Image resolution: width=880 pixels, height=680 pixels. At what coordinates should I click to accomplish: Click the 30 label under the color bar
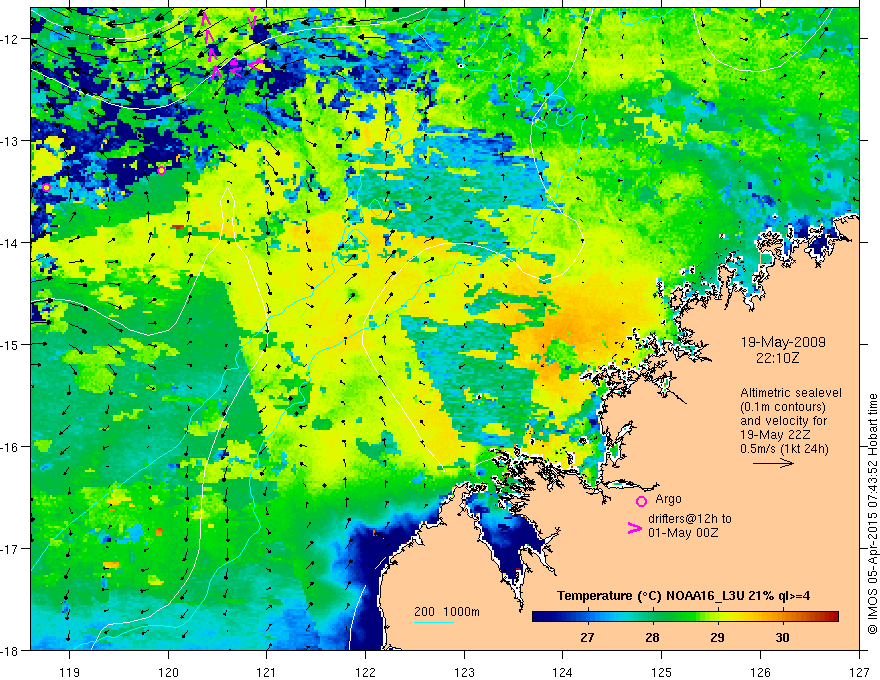(782, 637)
